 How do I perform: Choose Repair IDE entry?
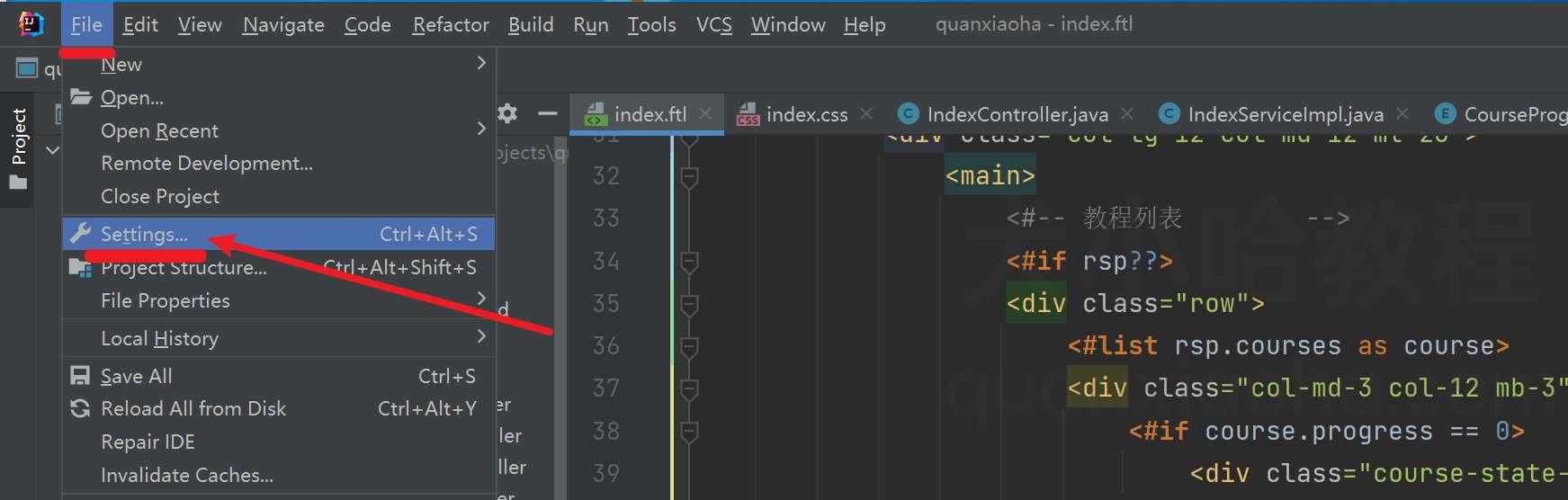click(148, 442)
